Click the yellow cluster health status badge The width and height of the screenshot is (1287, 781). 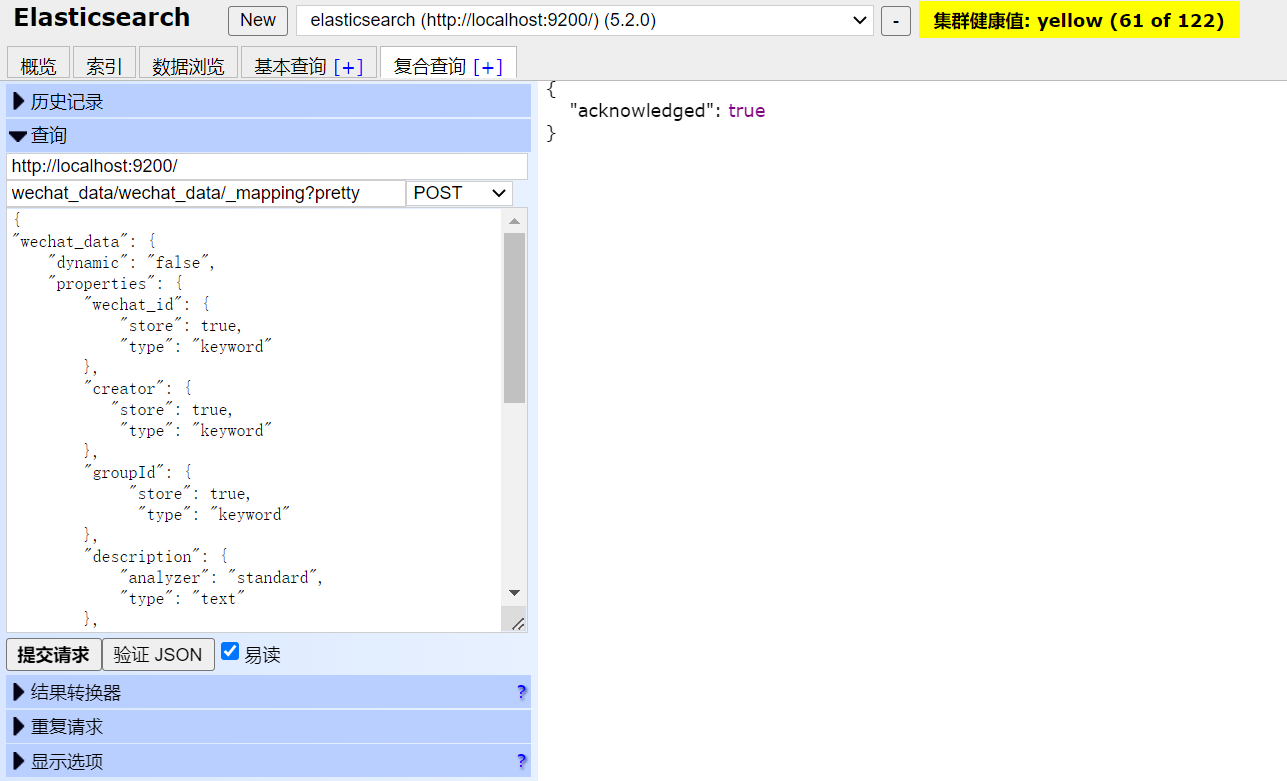[1079, 20]
